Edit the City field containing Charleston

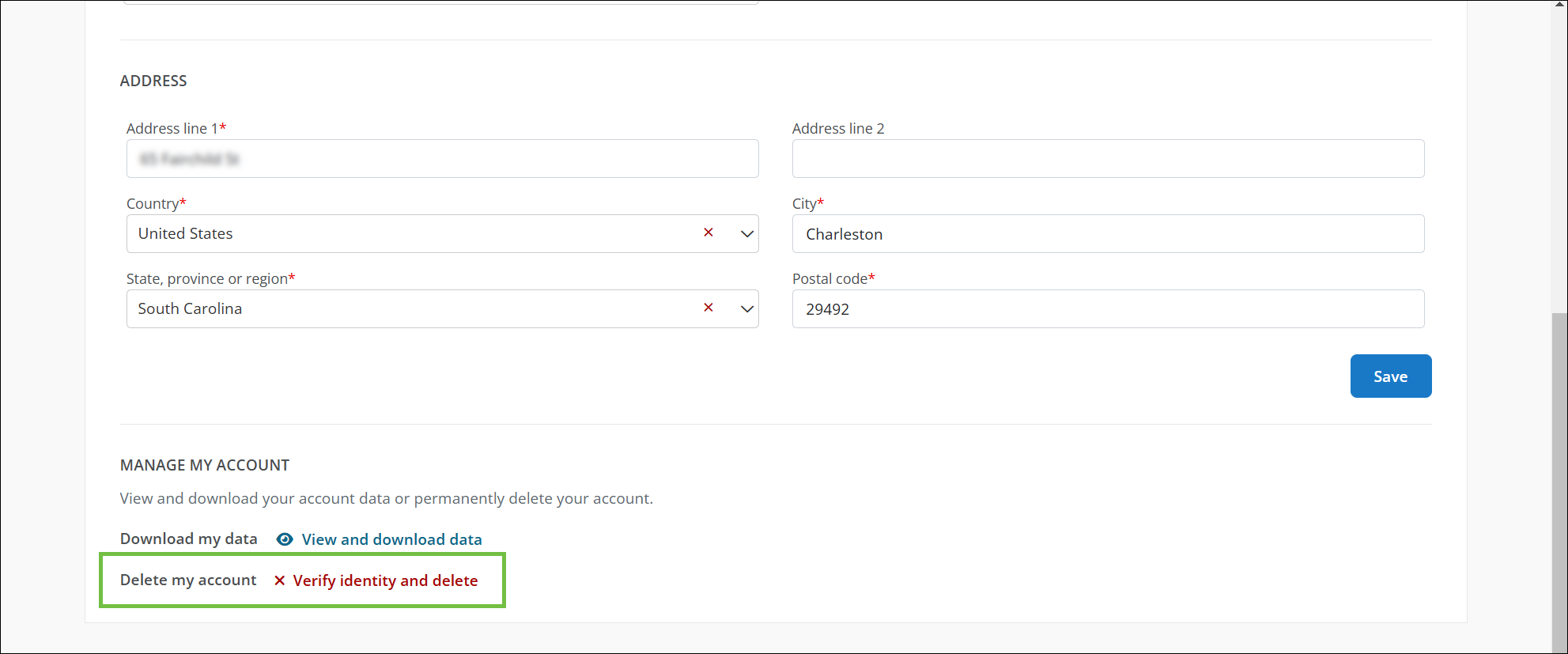(x=1108, y=234)
